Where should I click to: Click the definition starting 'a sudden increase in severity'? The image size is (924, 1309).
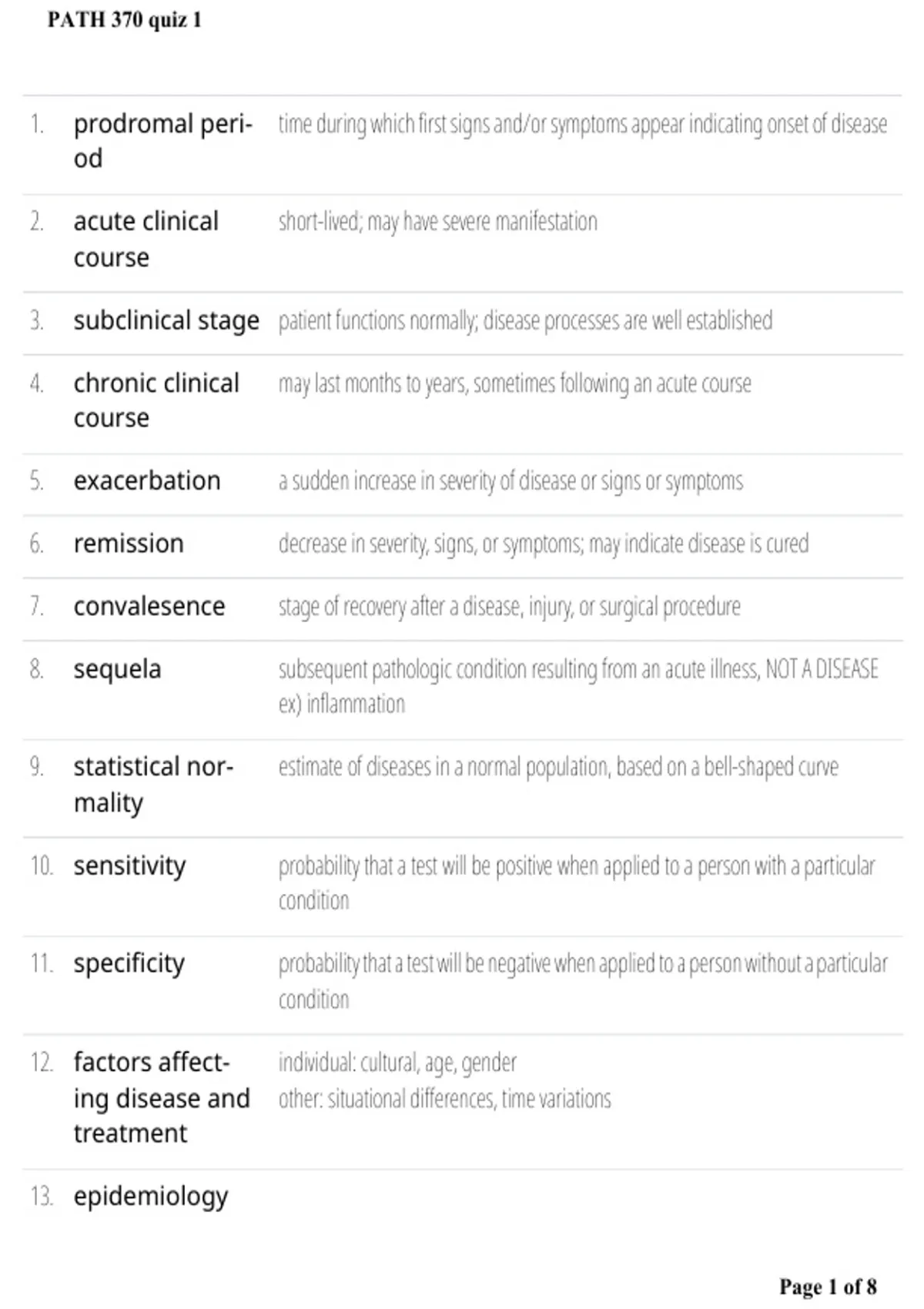pyautogui.click(x=511, y=481)
